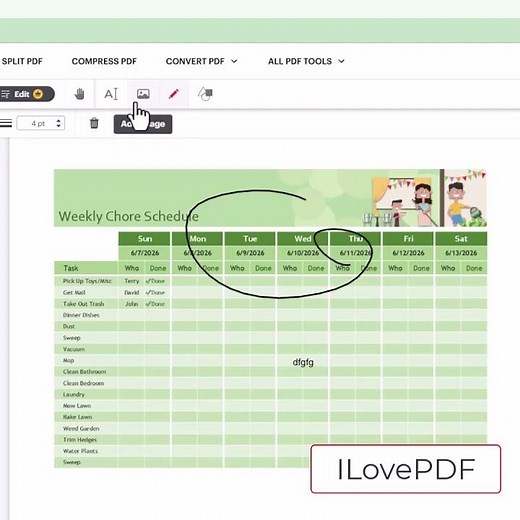
Task: Click the 'Terry' name cell
Action: click(x=132, y=281)
